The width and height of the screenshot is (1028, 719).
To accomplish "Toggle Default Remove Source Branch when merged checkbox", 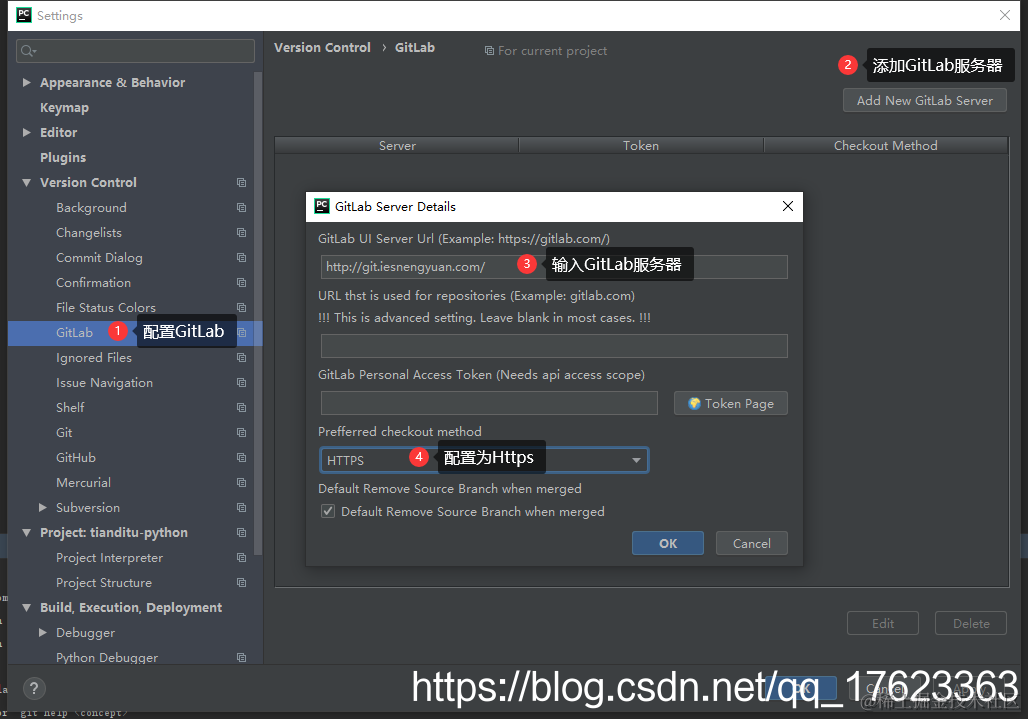I will pos(328,511).
